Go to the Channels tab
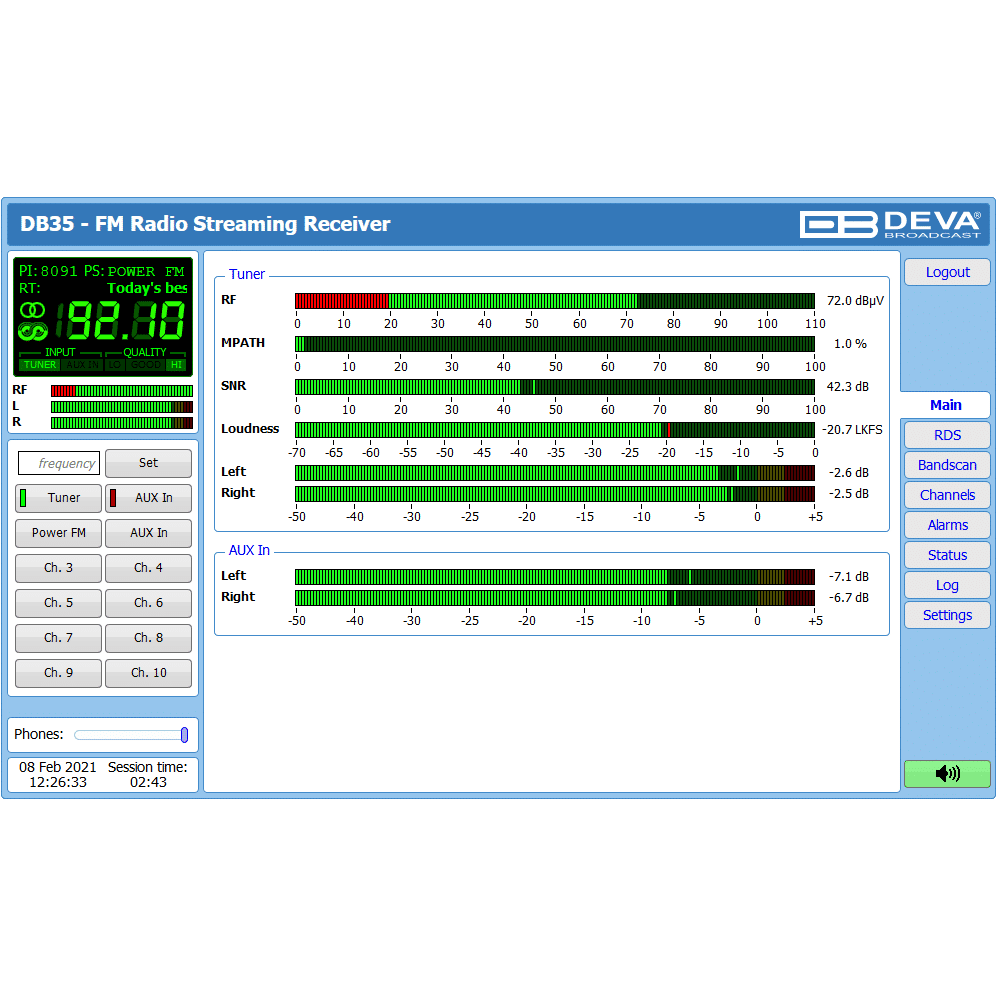The width and height of the screenshot is (997, 997). pos(946,495)
